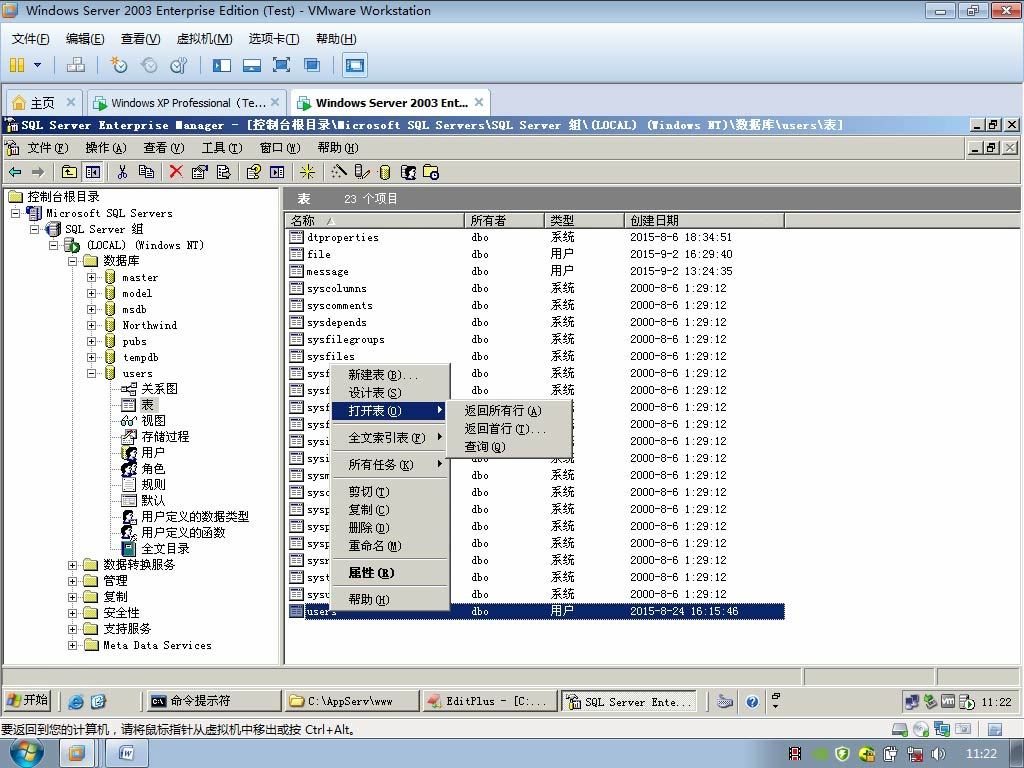
Task: Open Enterprise Manager 工具(T) menu
Action: (x=222, y=148)
